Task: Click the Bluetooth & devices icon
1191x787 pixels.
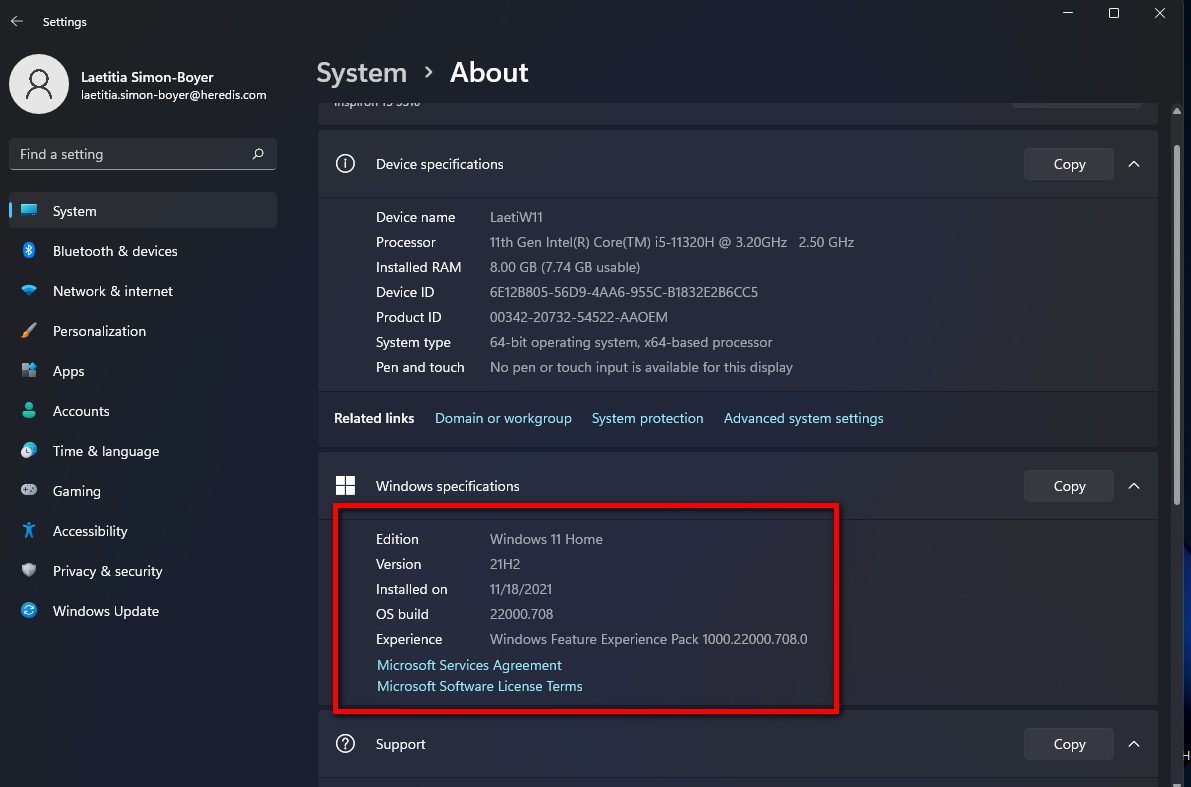Action: point(29,251)
